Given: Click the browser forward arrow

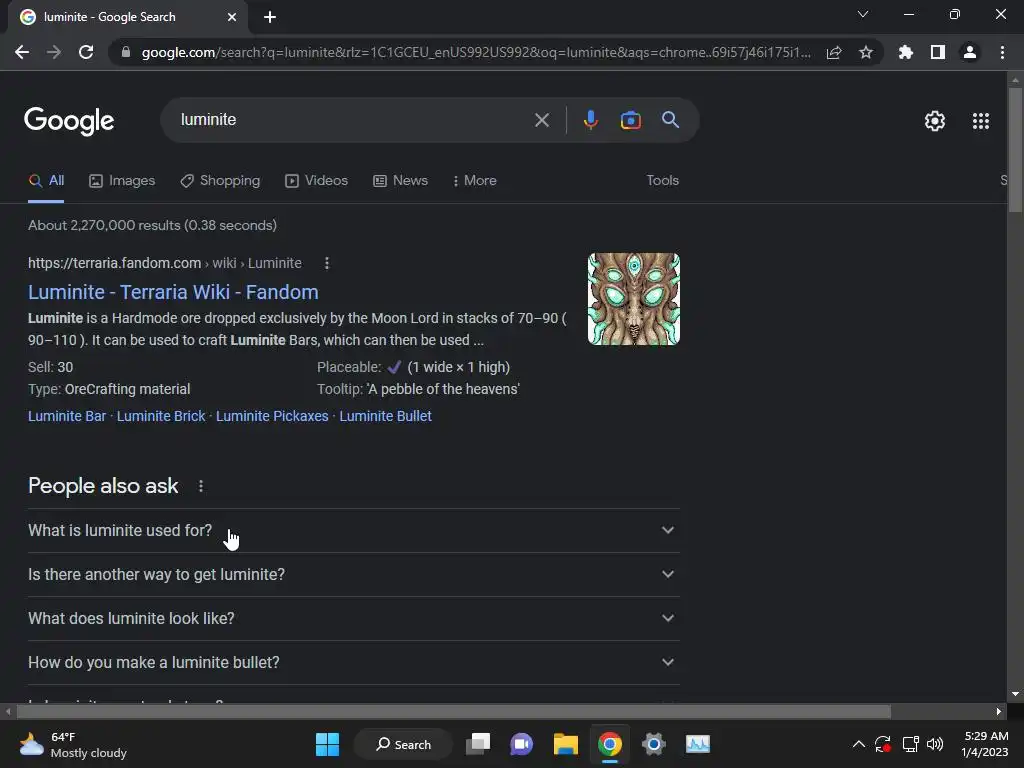Looking at the screenshot, I should coord(54,52).
